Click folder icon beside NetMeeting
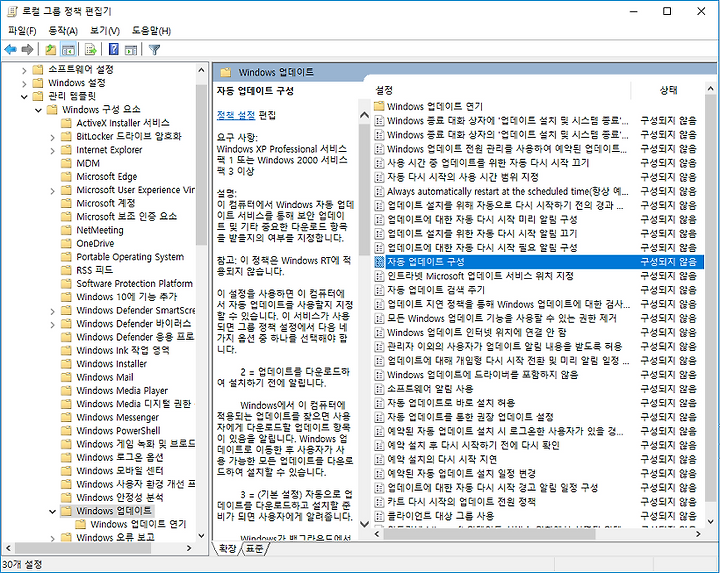The width and height of the screenshot is (720, 573). tap(67, 230)
